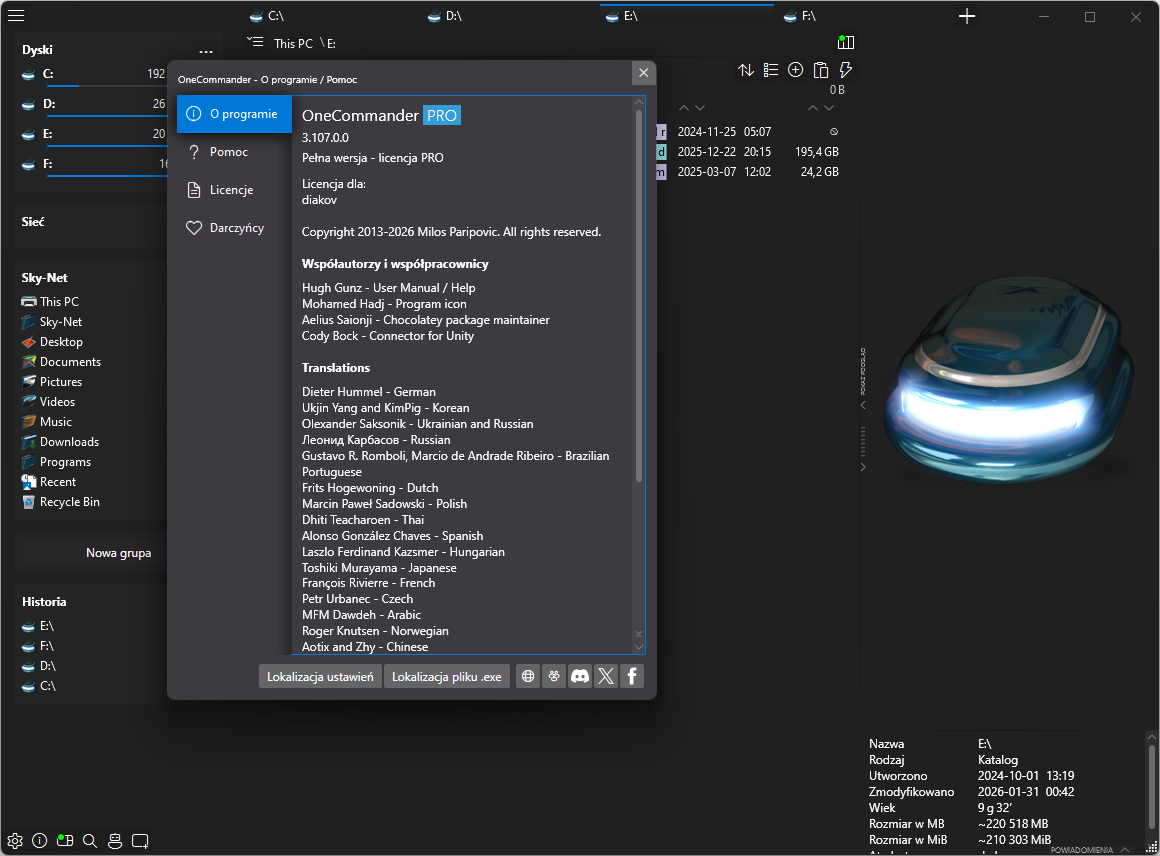The image size is (1160, 856).
Task: Open the lightning quick actions icon
Action: tap(846, 70)
